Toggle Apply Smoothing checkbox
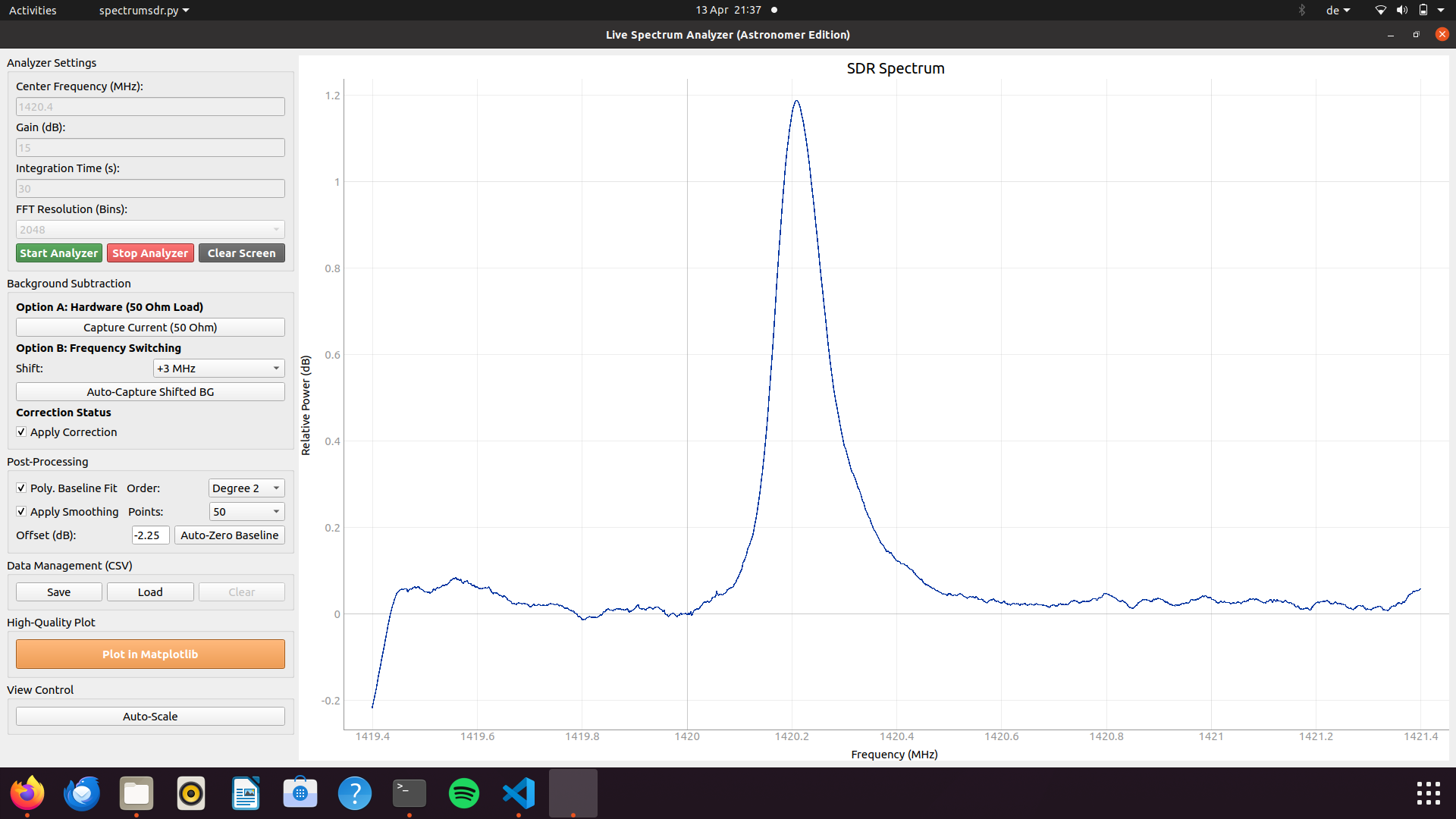Screen dimensions: 1456x819 [x=21, y=512]
